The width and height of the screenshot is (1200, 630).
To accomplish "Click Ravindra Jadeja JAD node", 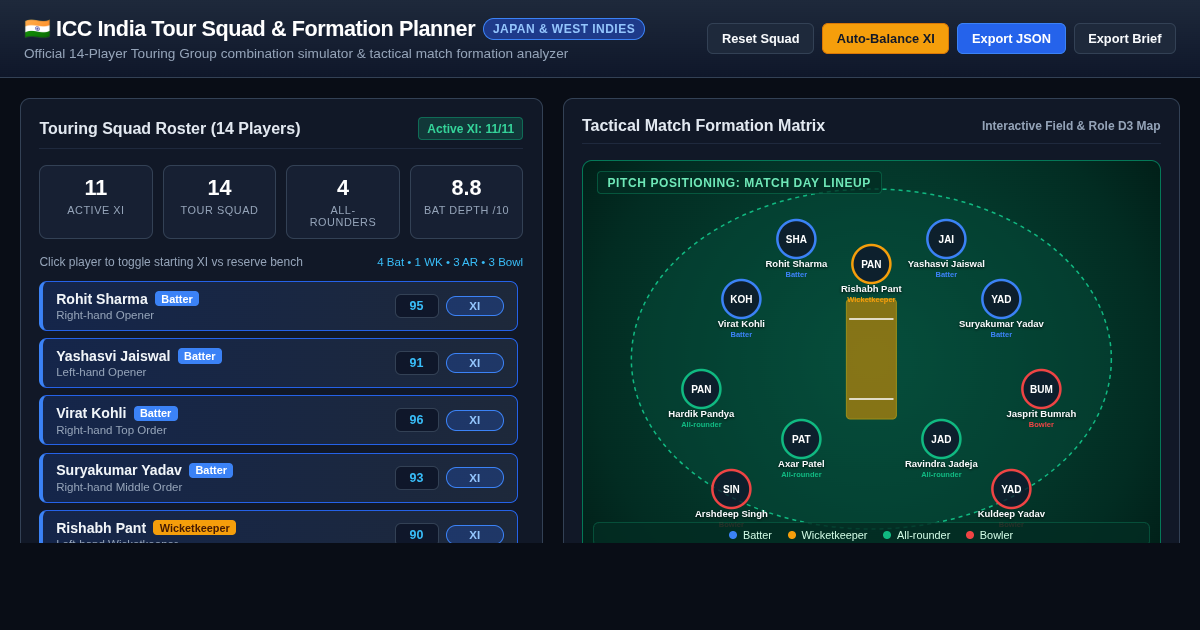I will [x=941, y=439].
